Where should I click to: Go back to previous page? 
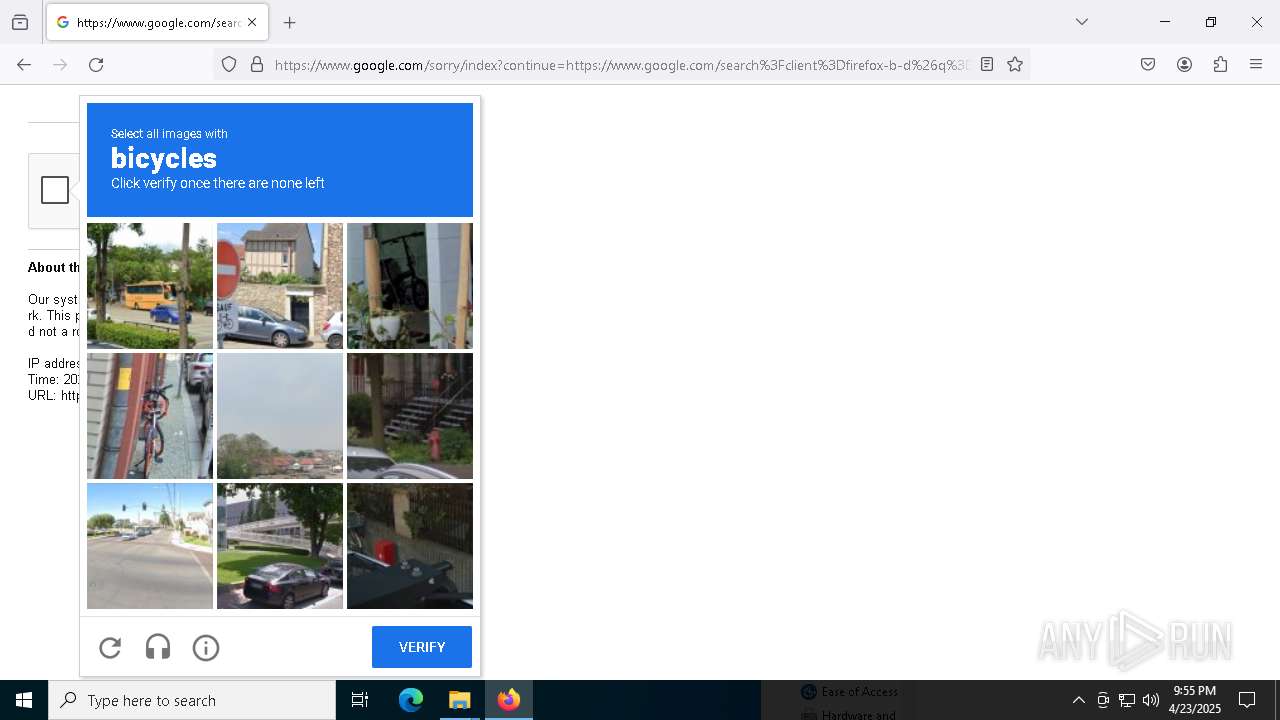click(x=24, y=64)
